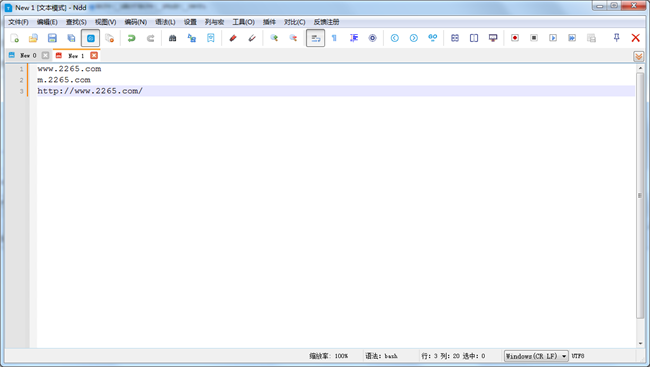
Task: Close the New 1 tab
Action: point(94,55)
